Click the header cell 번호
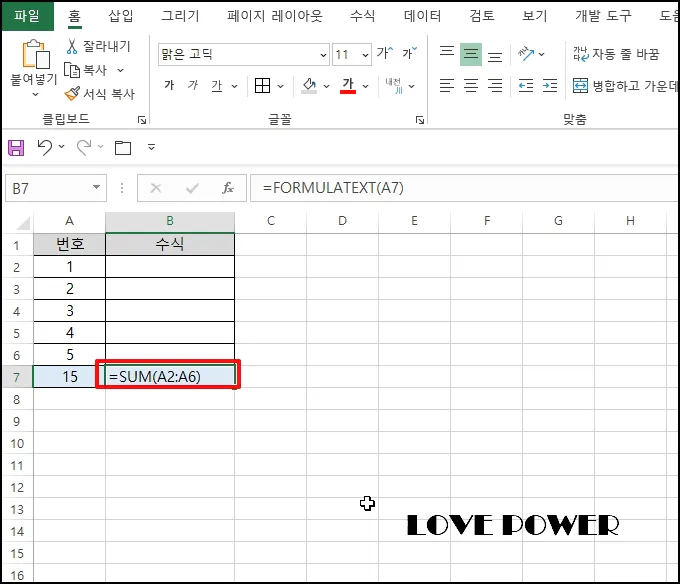 (69, 244)
